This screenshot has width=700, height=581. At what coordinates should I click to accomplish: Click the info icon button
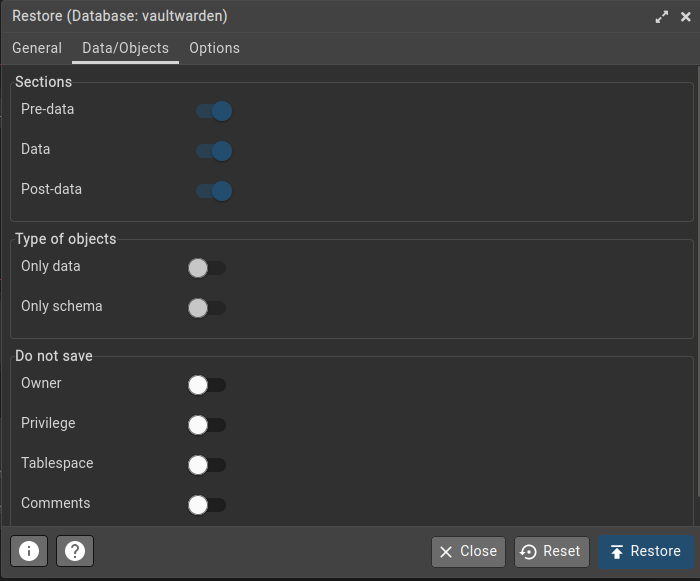[x=29, y=551]
